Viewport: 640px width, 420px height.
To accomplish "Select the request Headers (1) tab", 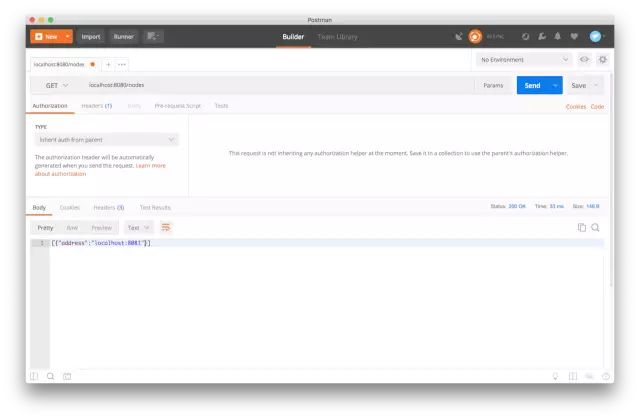I will click(x=97, y=106).
